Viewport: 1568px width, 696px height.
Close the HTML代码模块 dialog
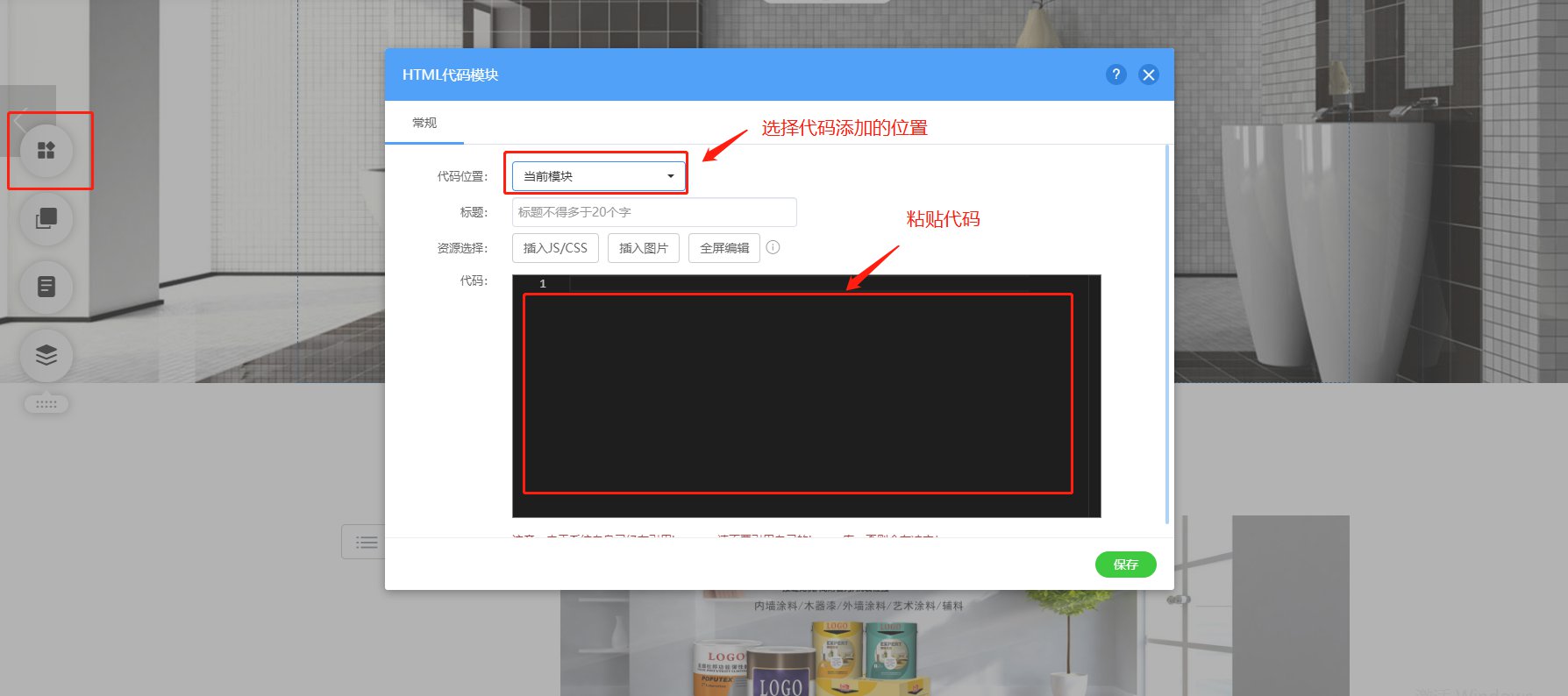(1148, 75)
